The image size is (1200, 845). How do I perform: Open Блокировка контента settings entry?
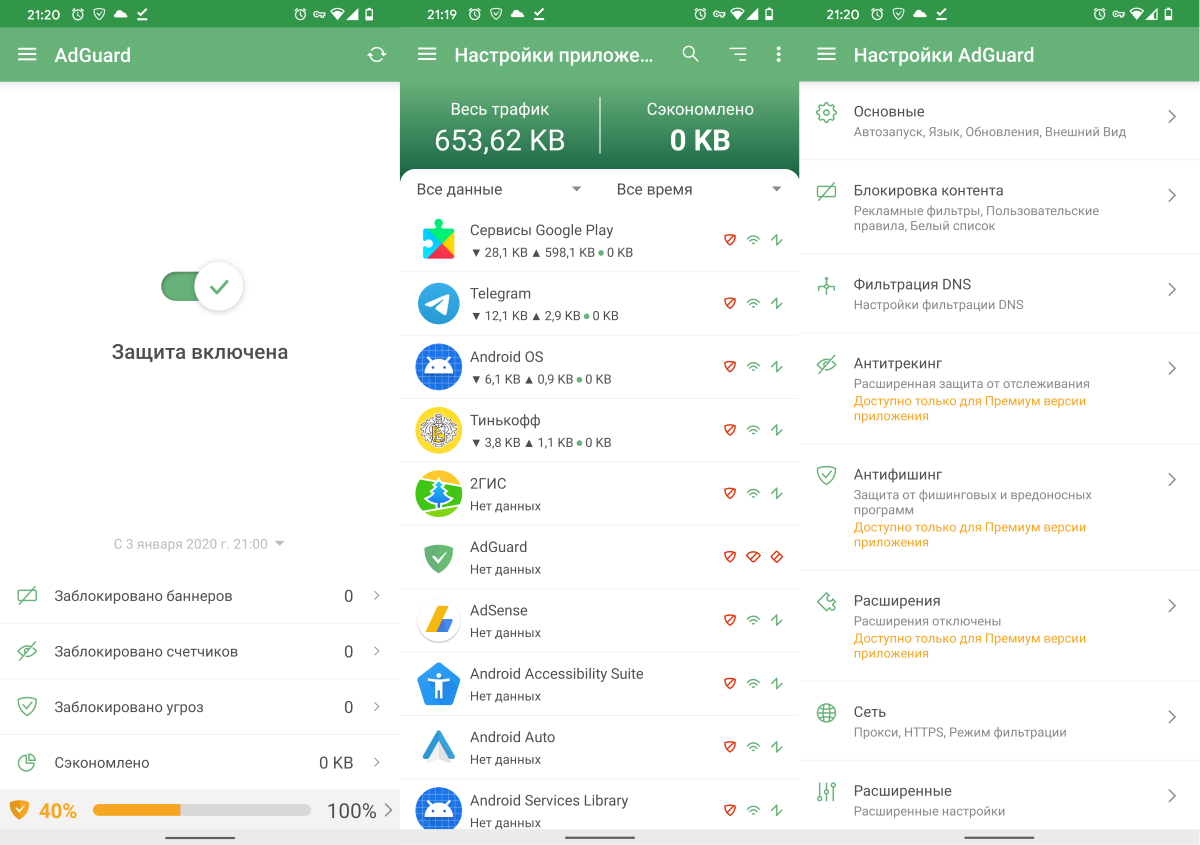1000,207
